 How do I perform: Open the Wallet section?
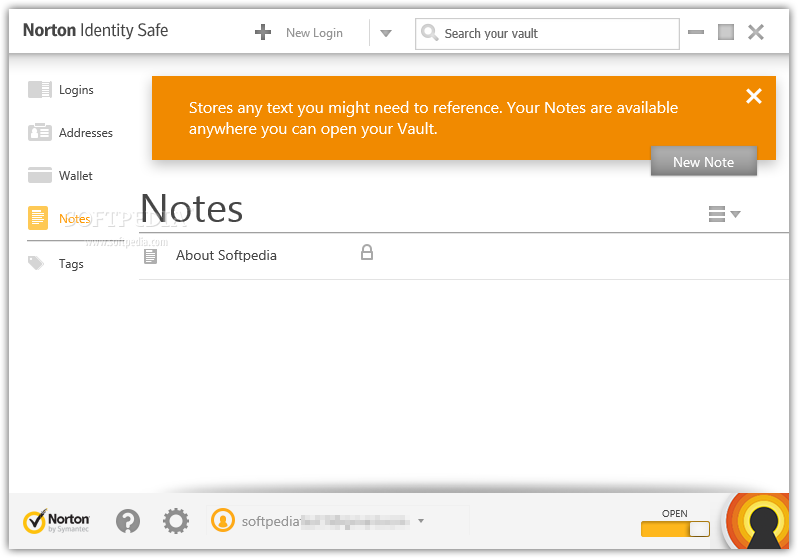tap(75, 176)
